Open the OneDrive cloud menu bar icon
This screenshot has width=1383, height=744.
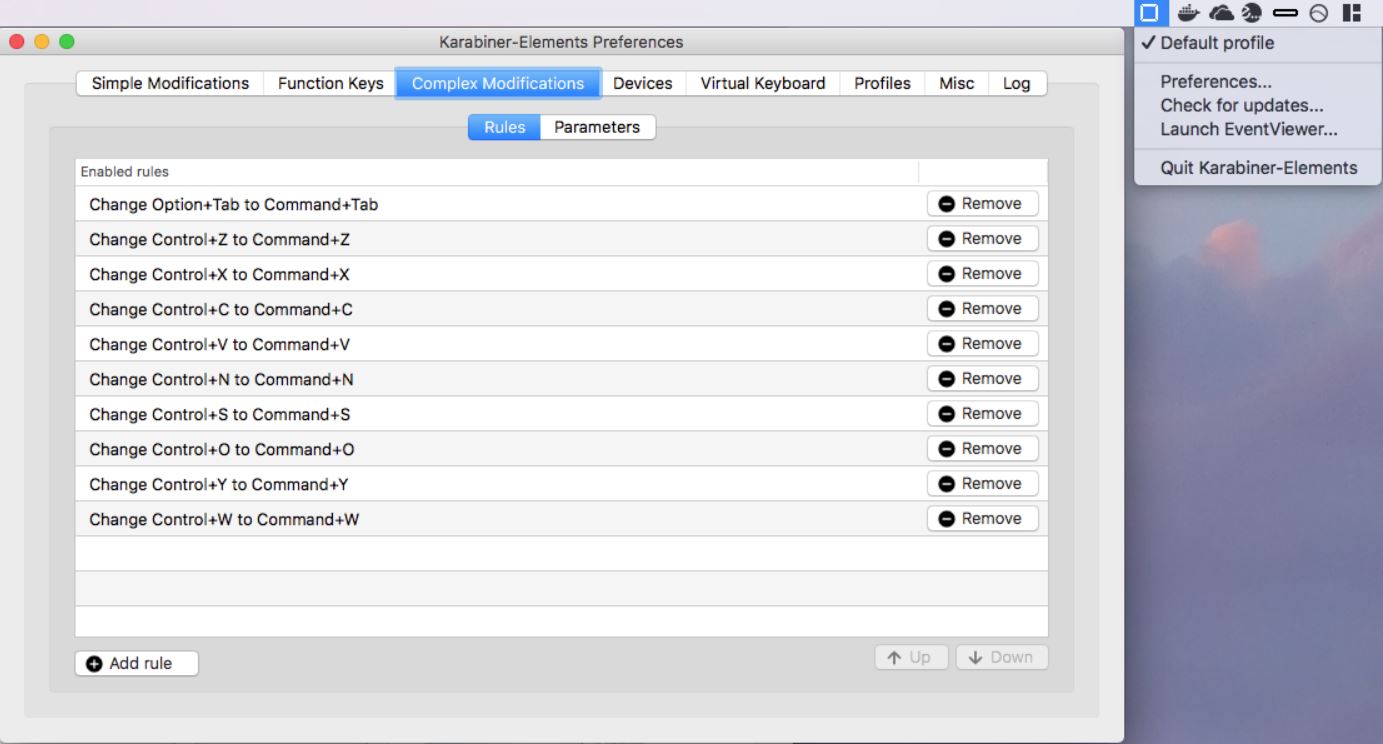pos(1221,13)
